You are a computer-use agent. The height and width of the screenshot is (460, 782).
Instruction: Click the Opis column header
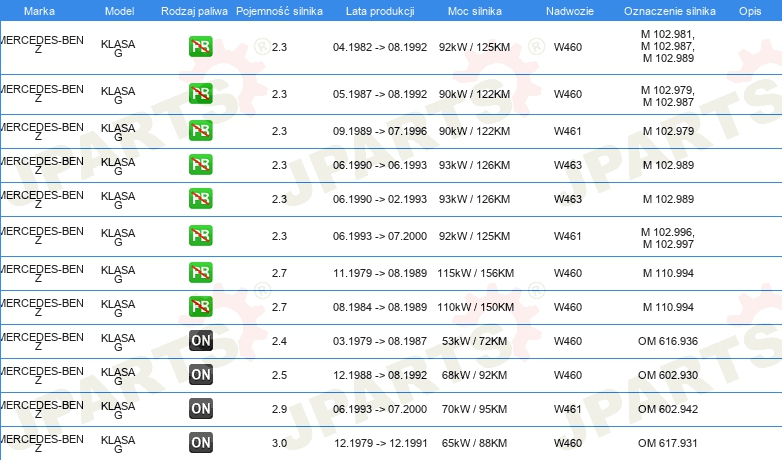click(x=750, y=11)
